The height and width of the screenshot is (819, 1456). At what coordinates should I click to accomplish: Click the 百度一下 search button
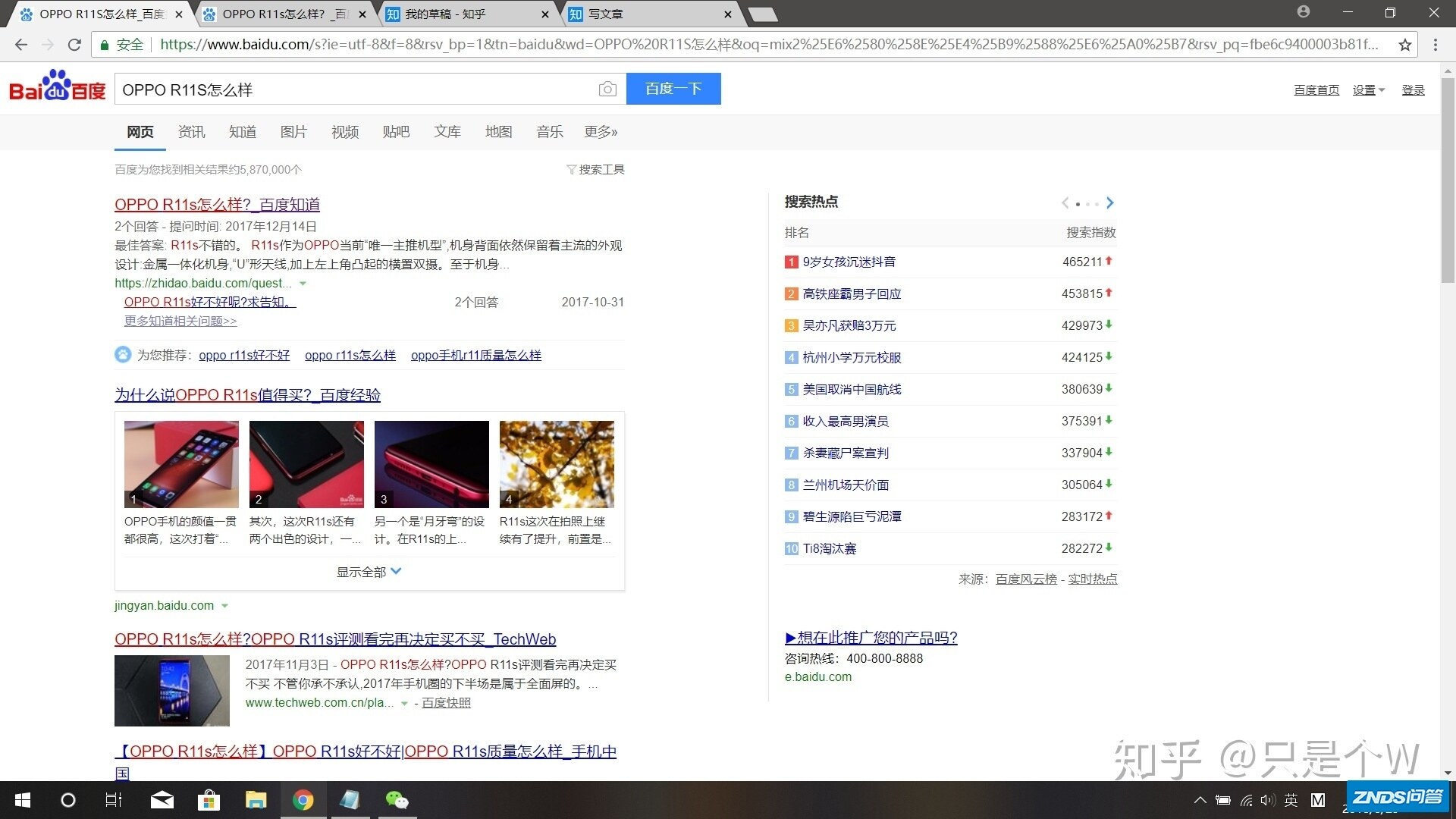(673, 89)
